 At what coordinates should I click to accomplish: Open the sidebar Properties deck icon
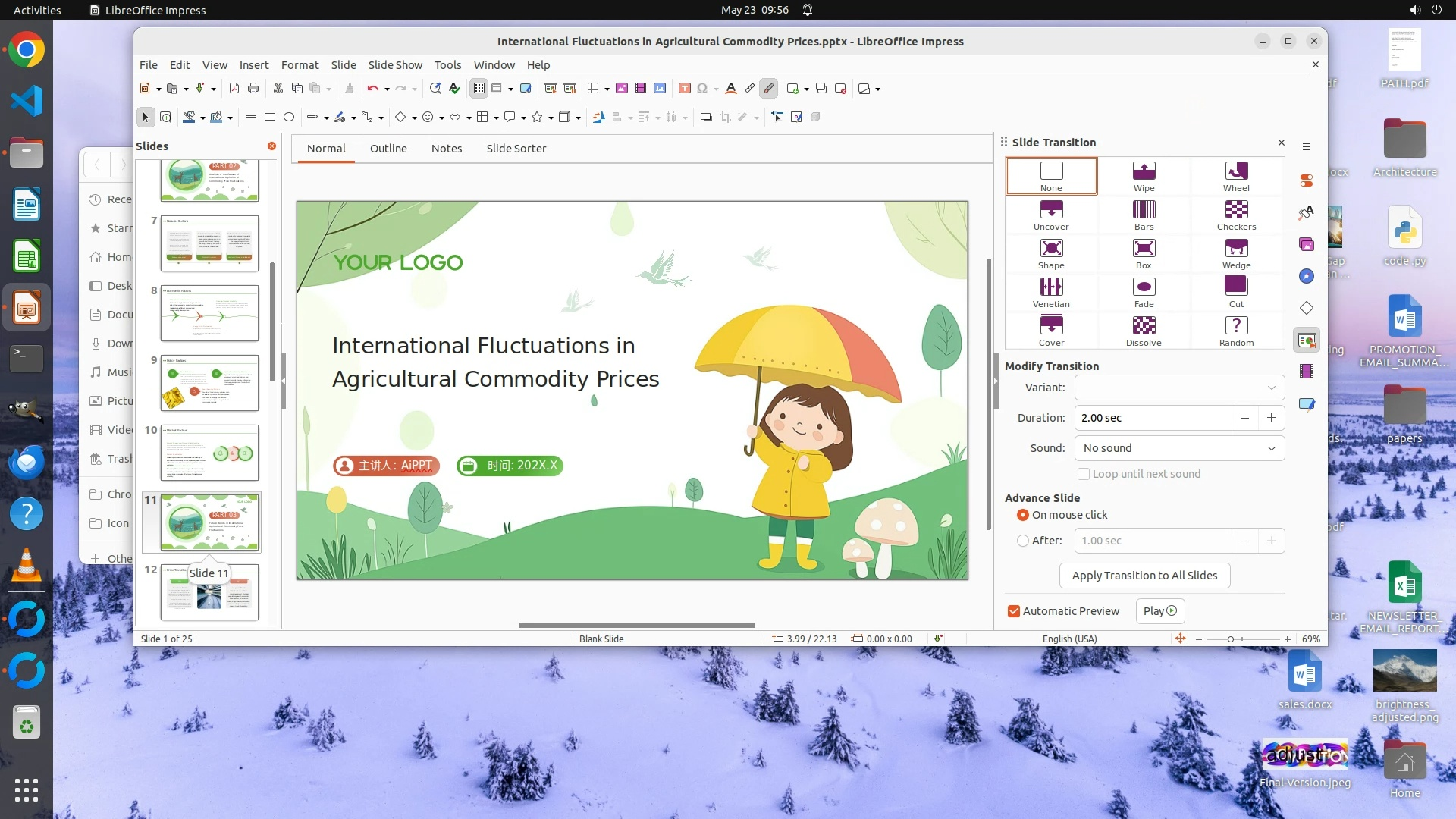[x=1306, y=180]
